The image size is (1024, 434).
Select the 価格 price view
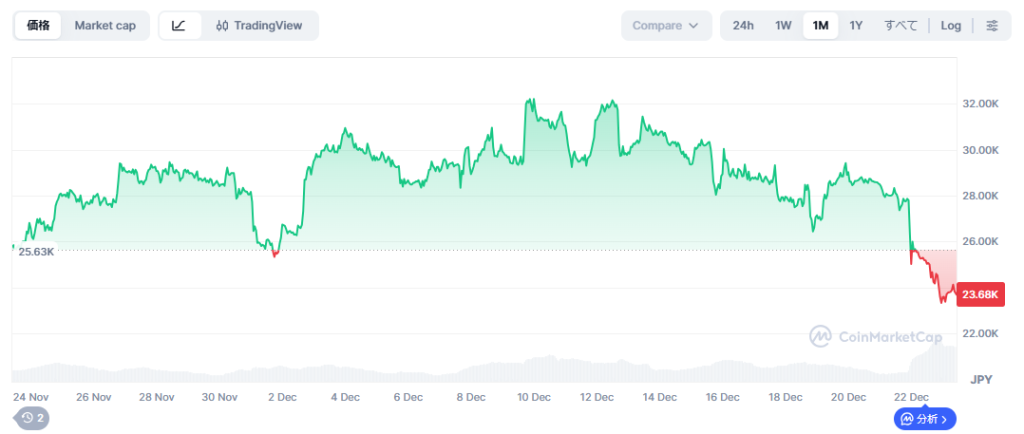(x=39, y=26)
